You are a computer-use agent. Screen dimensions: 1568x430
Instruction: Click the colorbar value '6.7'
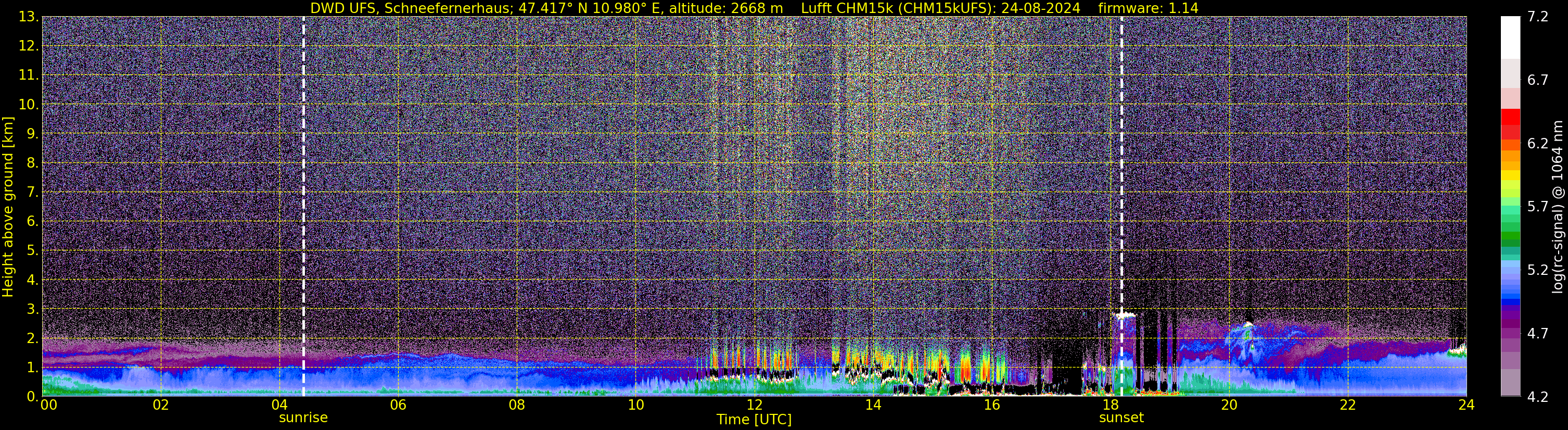pos(1538,80)
